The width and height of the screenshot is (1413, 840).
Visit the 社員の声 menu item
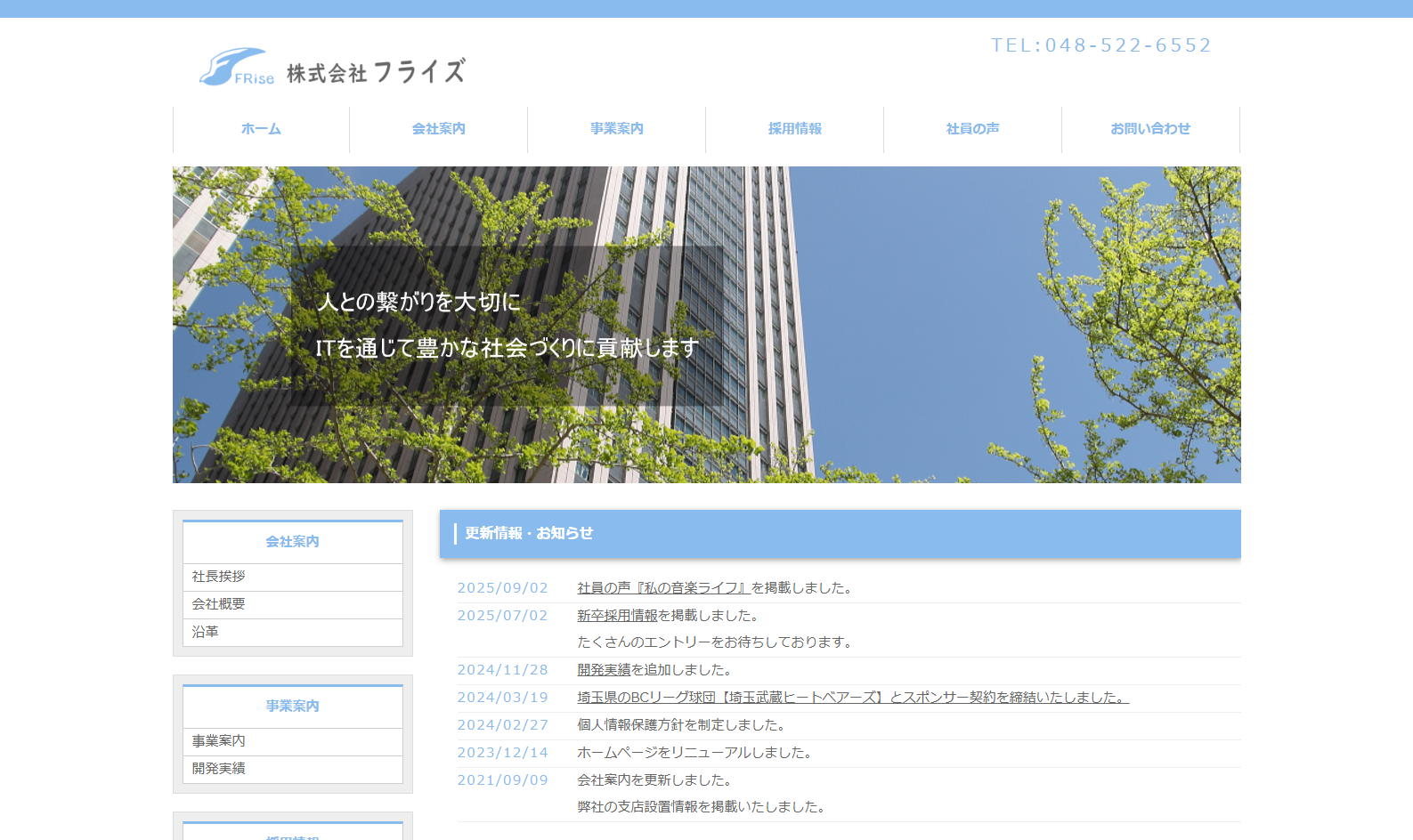(x=972, y=129)
